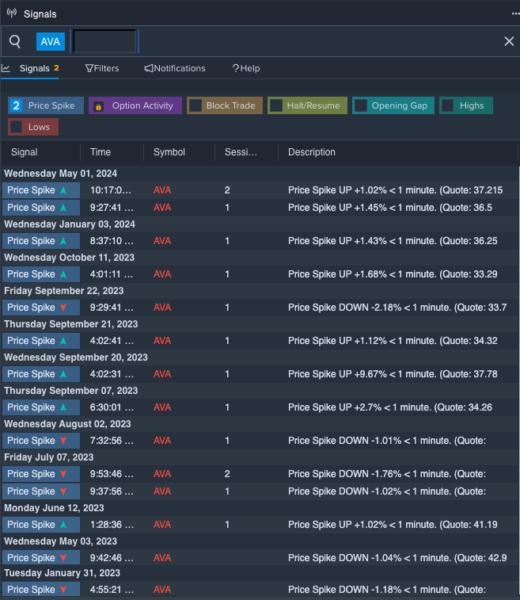The height and width of the screenshot is (600, 520).
Task: Click the Price Spike filter button
Action: (x=46, y=106)
